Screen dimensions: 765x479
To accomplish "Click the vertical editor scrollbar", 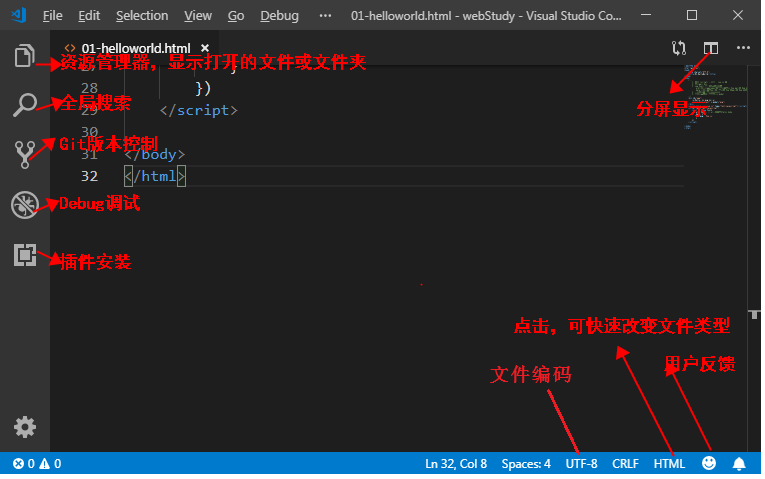I will click(x=754, y=258).
